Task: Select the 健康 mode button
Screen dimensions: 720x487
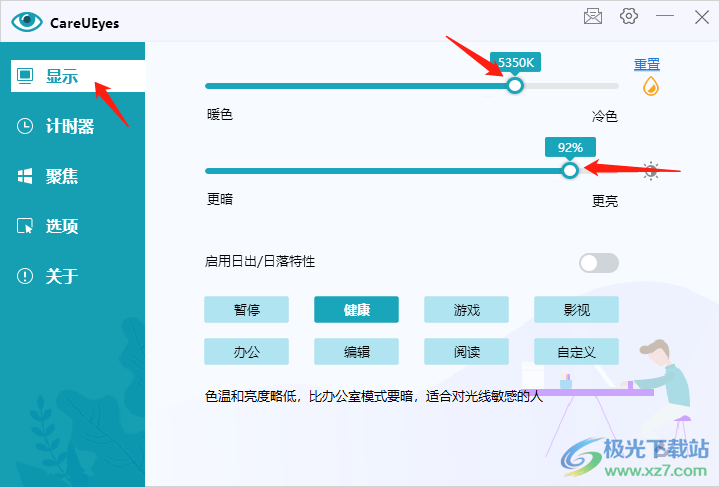Action: (356, 310)
